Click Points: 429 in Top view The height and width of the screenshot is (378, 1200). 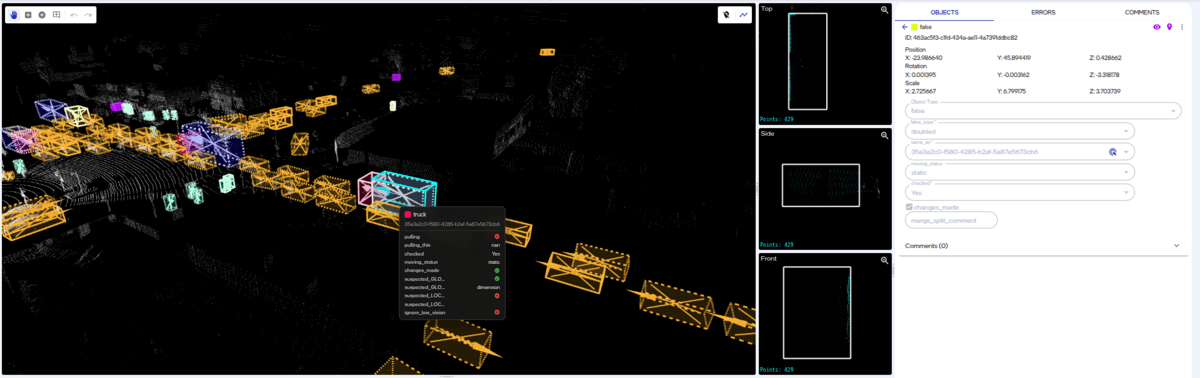coord(778,118)
